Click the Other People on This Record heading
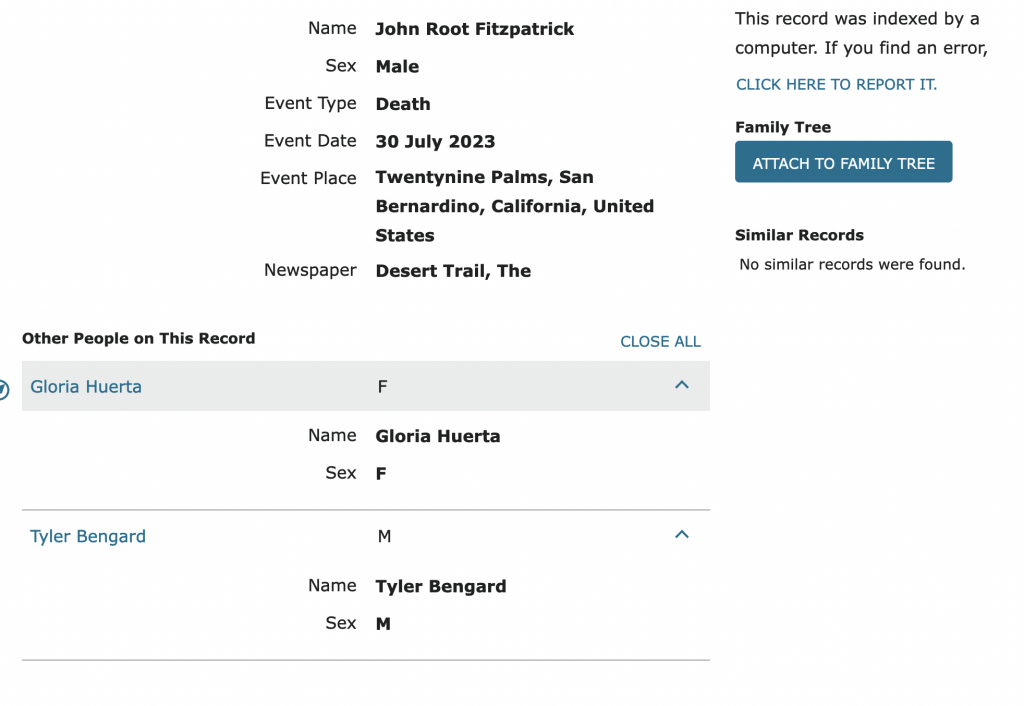Screen dimensions: 1024x706 (138, 338)
